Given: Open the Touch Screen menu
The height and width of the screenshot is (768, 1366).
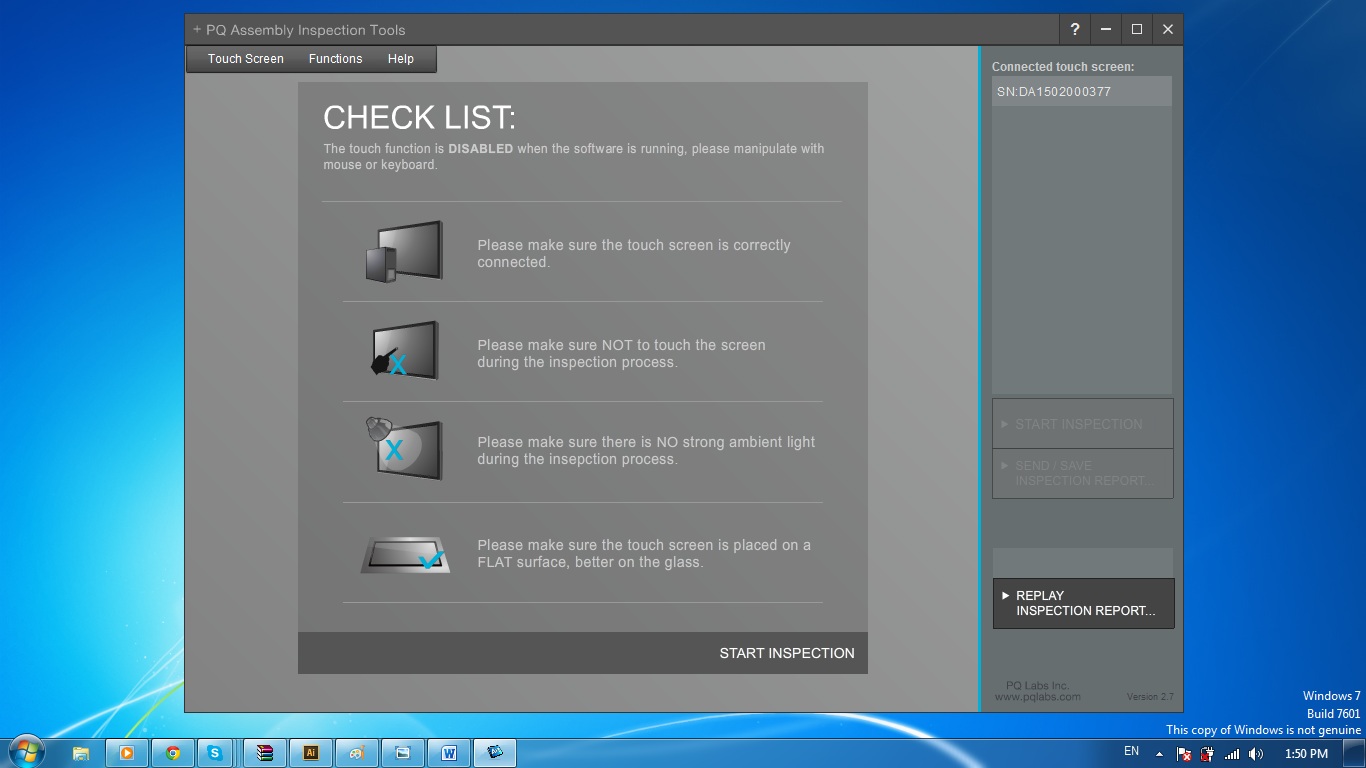Looking at the screenshot, I should click(x=245, y=59).
